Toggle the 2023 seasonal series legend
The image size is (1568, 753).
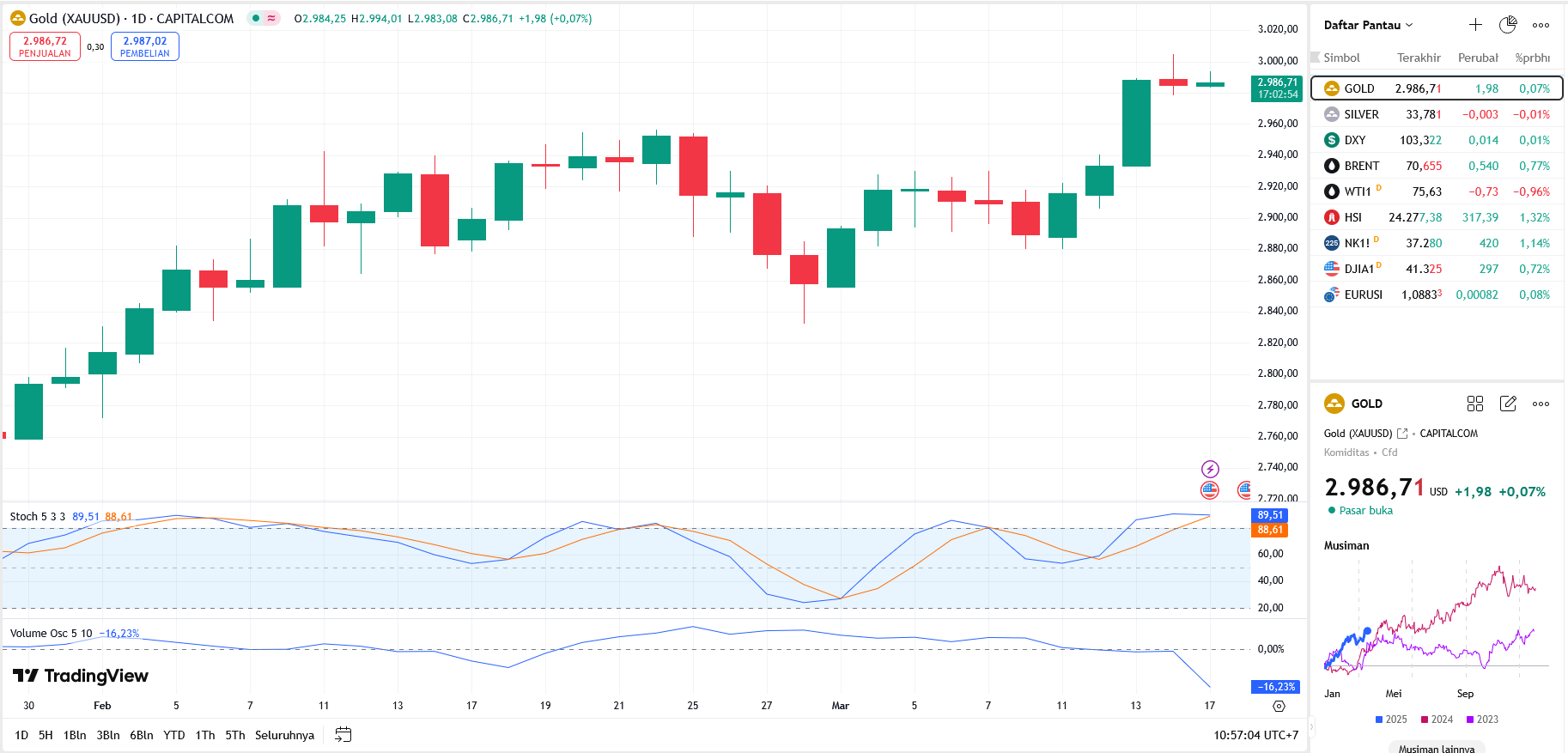[1482, 720]
